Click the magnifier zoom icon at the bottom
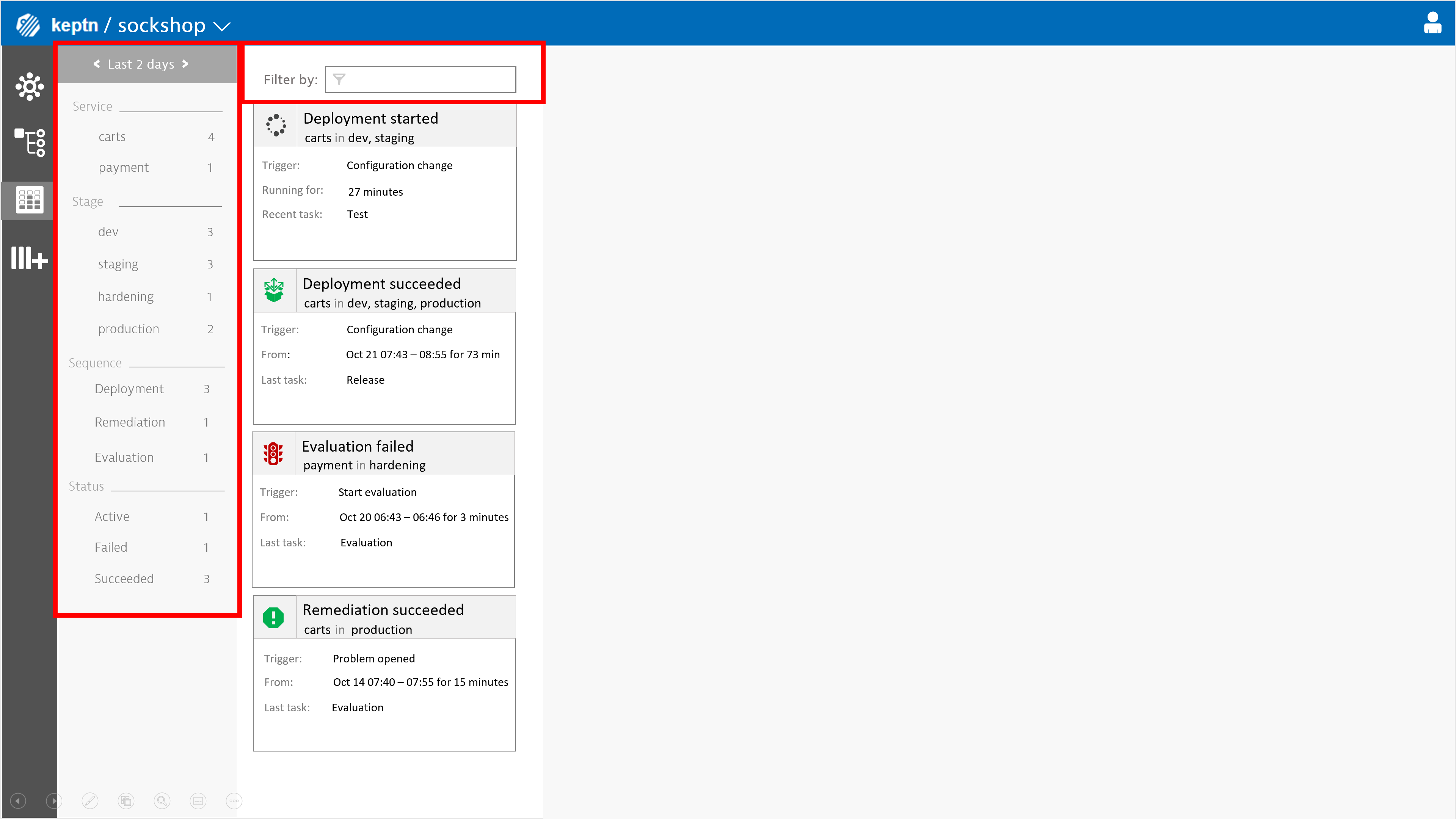Viewport: 1456px width, 819px height. [x=162, y=801]
